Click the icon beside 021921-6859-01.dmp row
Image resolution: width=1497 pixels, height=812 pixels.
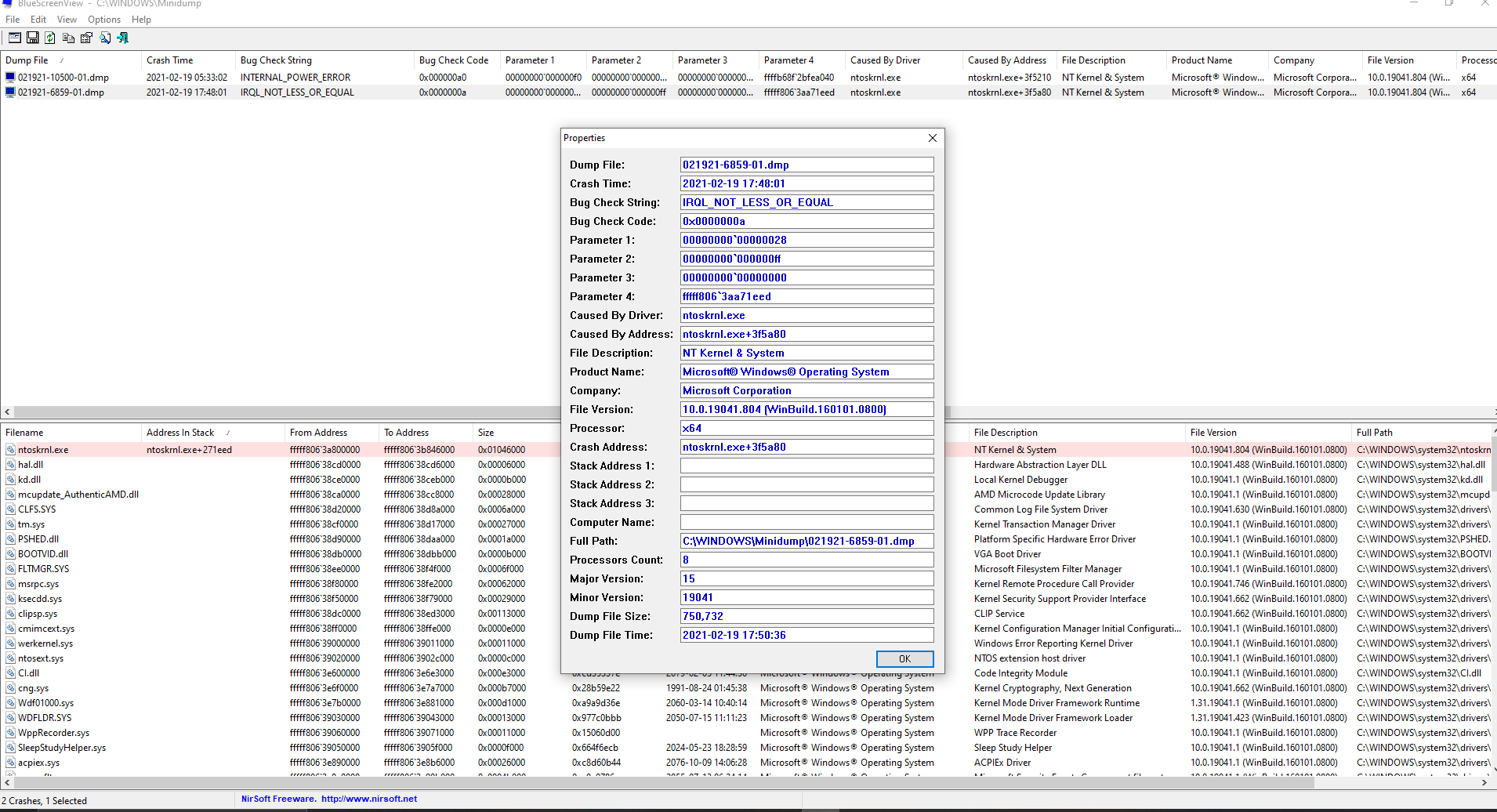[x=10, y=92]
